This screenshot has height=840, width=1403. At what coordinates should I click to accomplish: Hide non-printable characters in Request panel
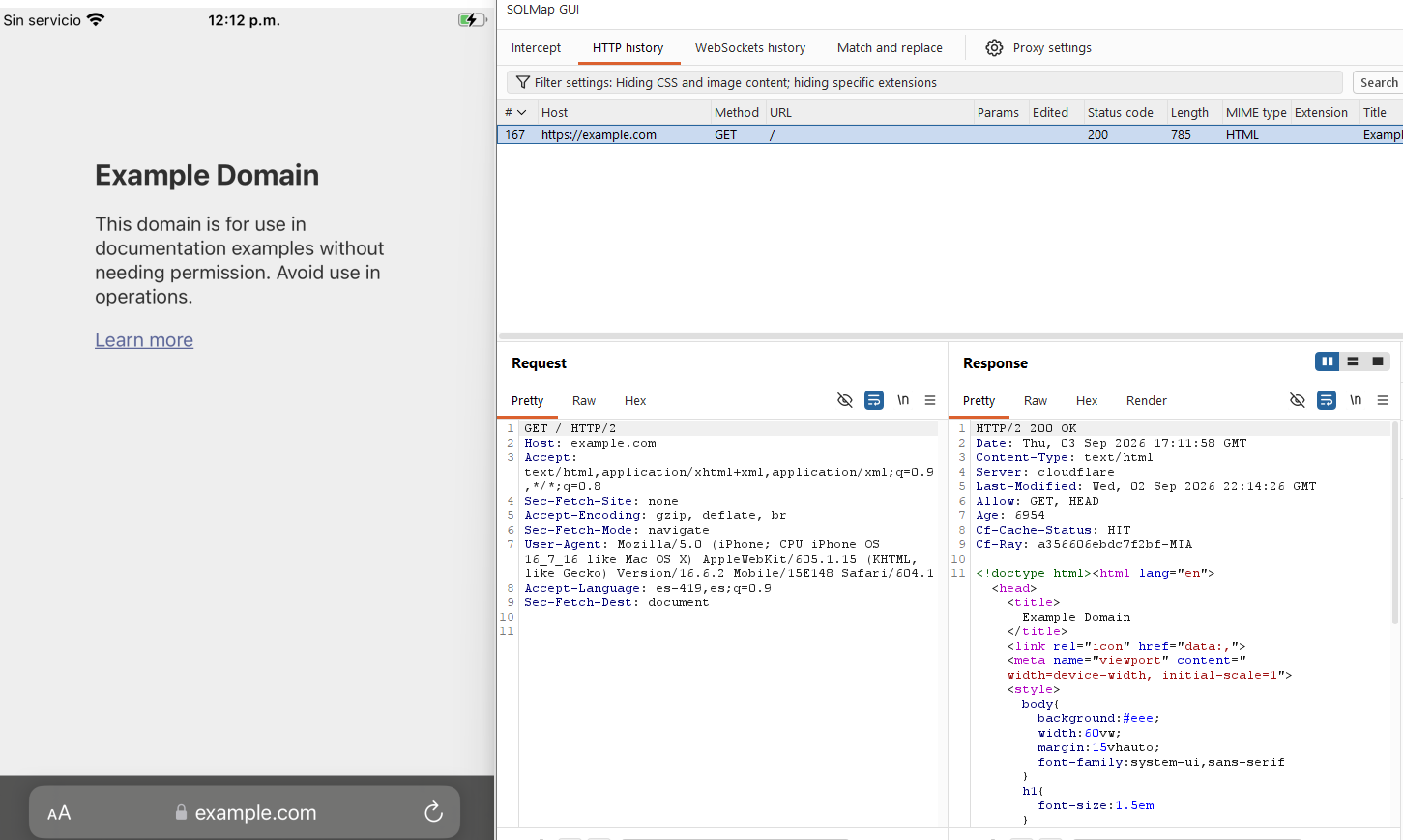coord(845,400)
